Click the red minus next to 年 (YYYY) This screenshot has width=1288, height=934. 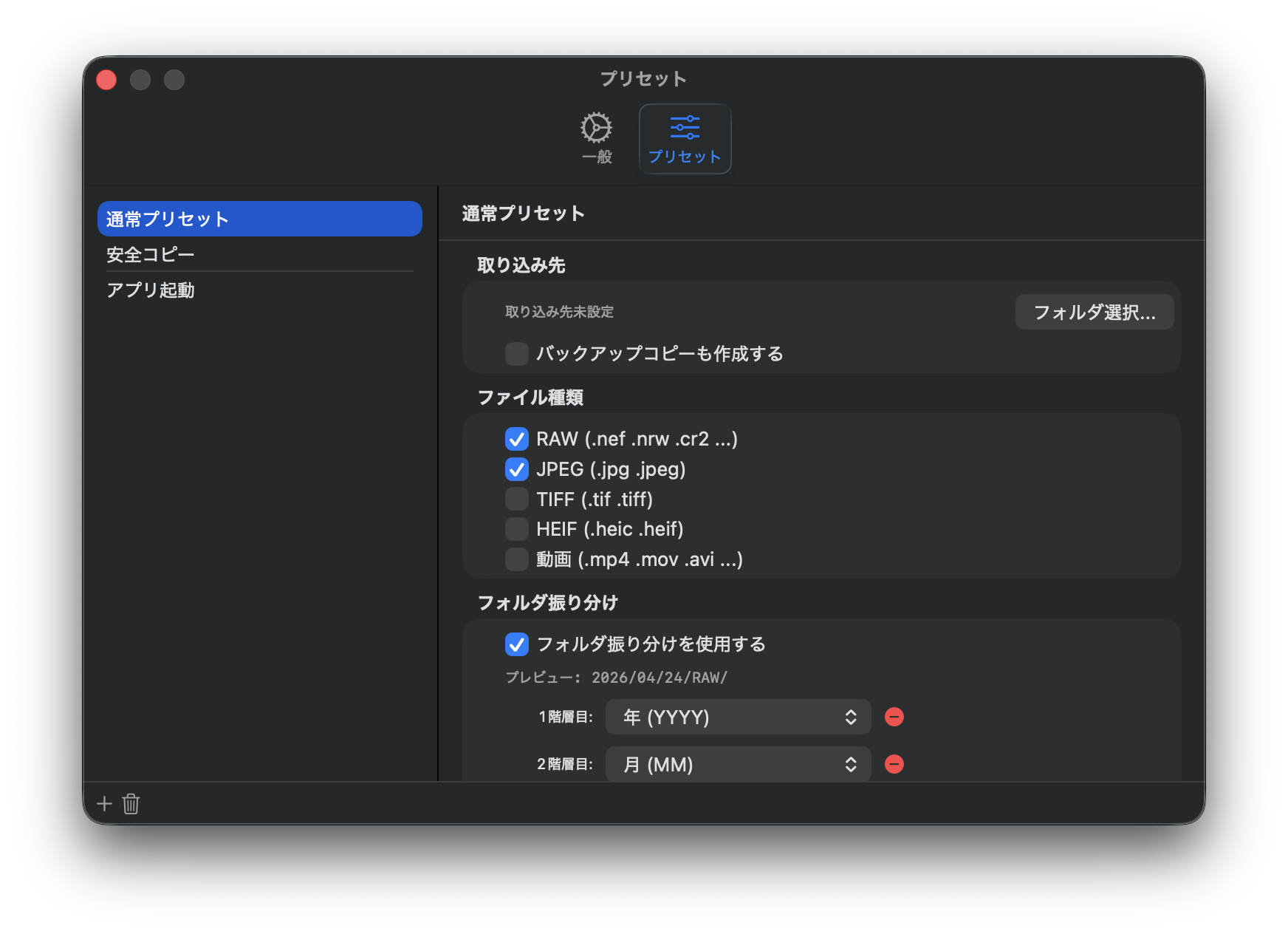pos(894,717)
